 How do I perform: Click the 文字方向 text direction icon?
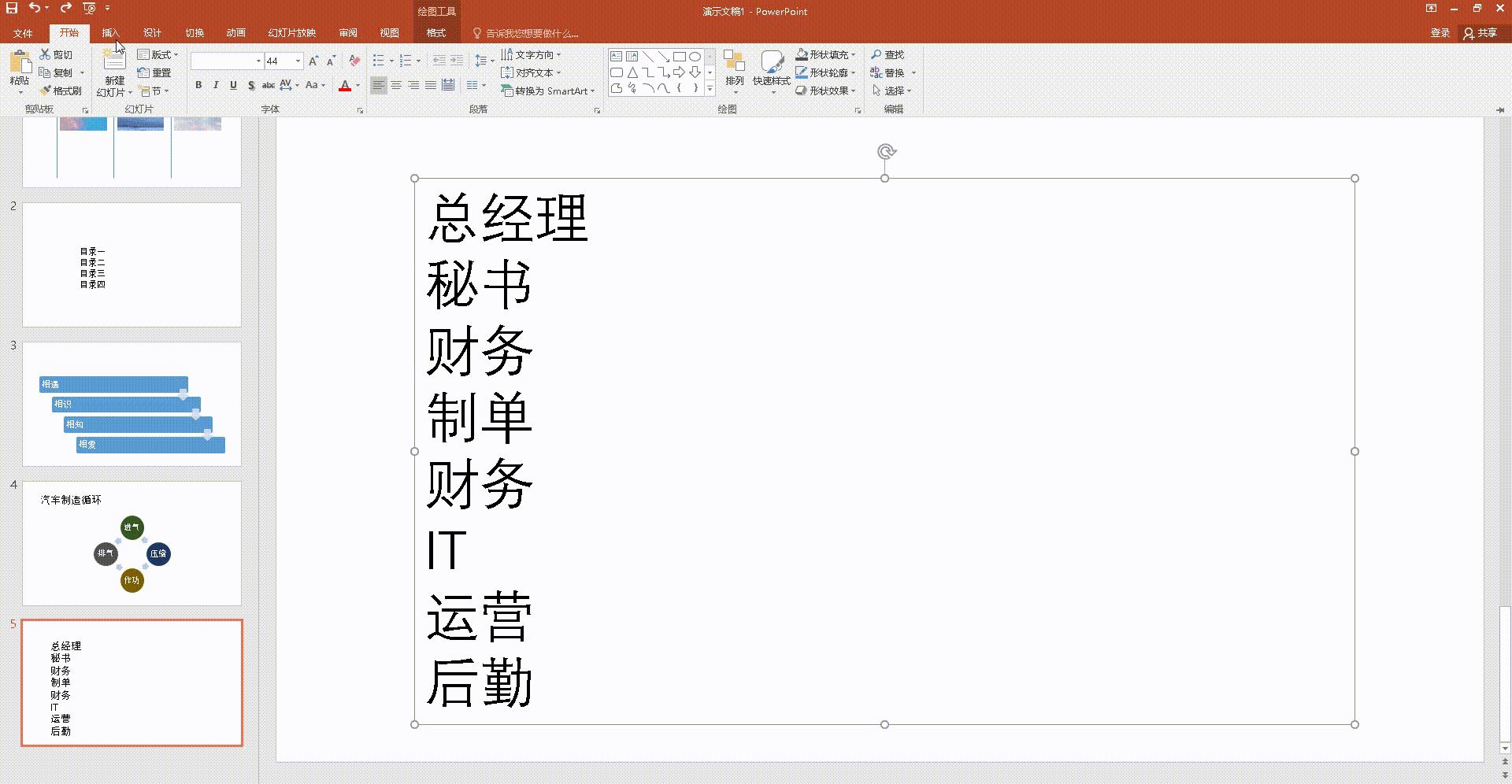[x=508, y=54]
